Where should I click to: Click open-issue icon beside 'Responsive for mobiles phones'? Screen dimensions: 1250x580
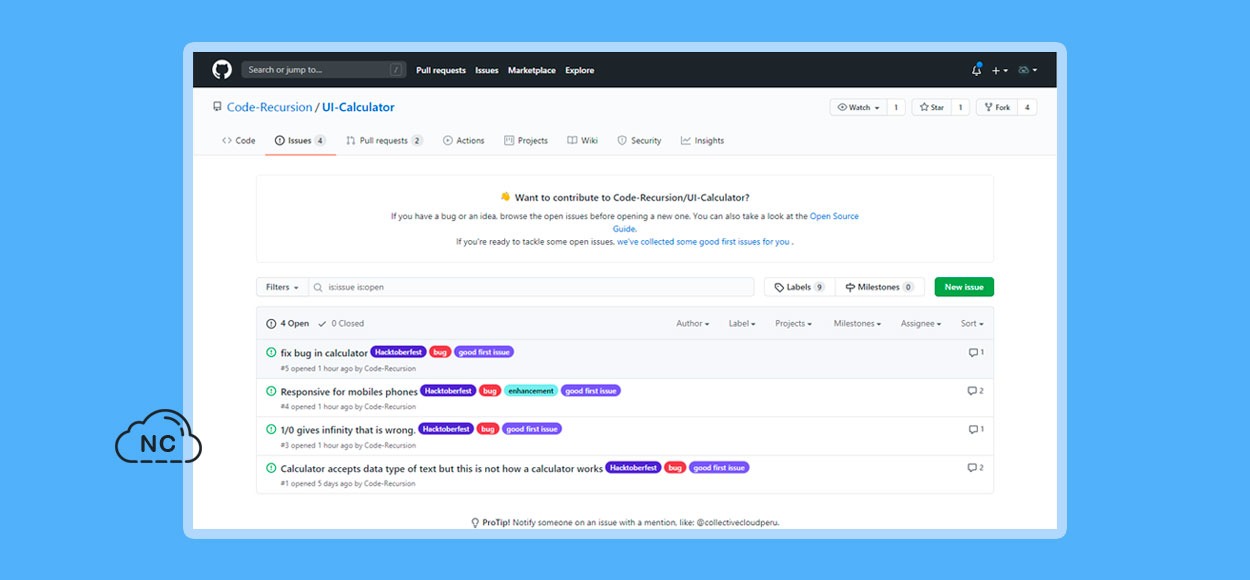[271, 391]
